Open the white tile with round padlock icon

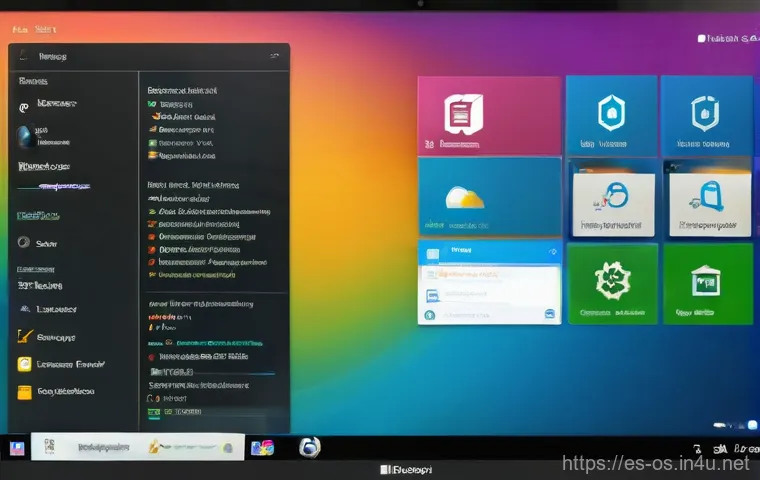tap(613, 205)
